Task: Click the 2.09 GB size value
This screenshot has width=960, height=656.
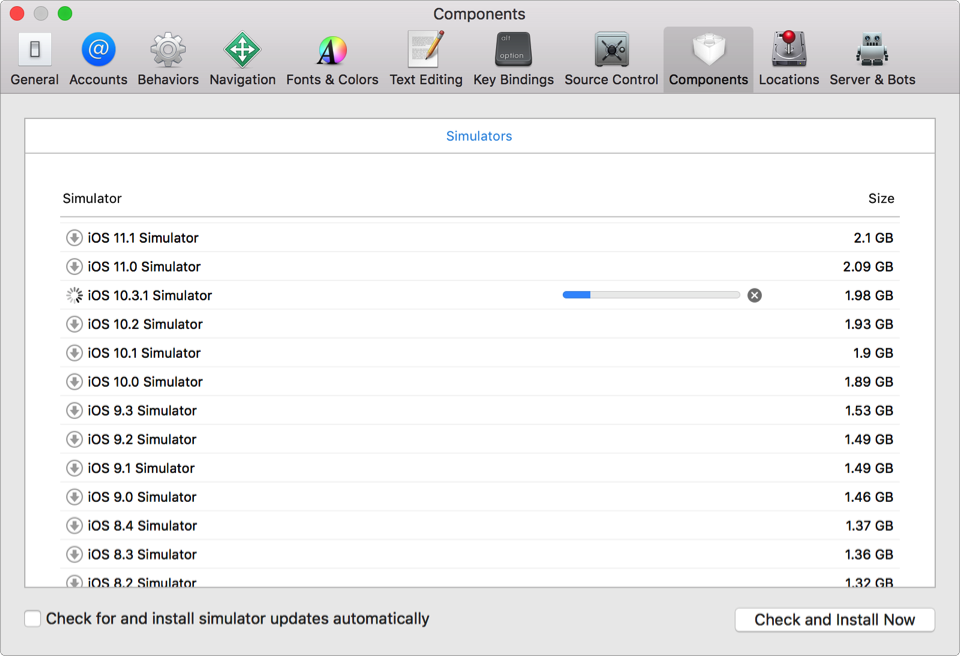Action: click(x=868, y=266)
